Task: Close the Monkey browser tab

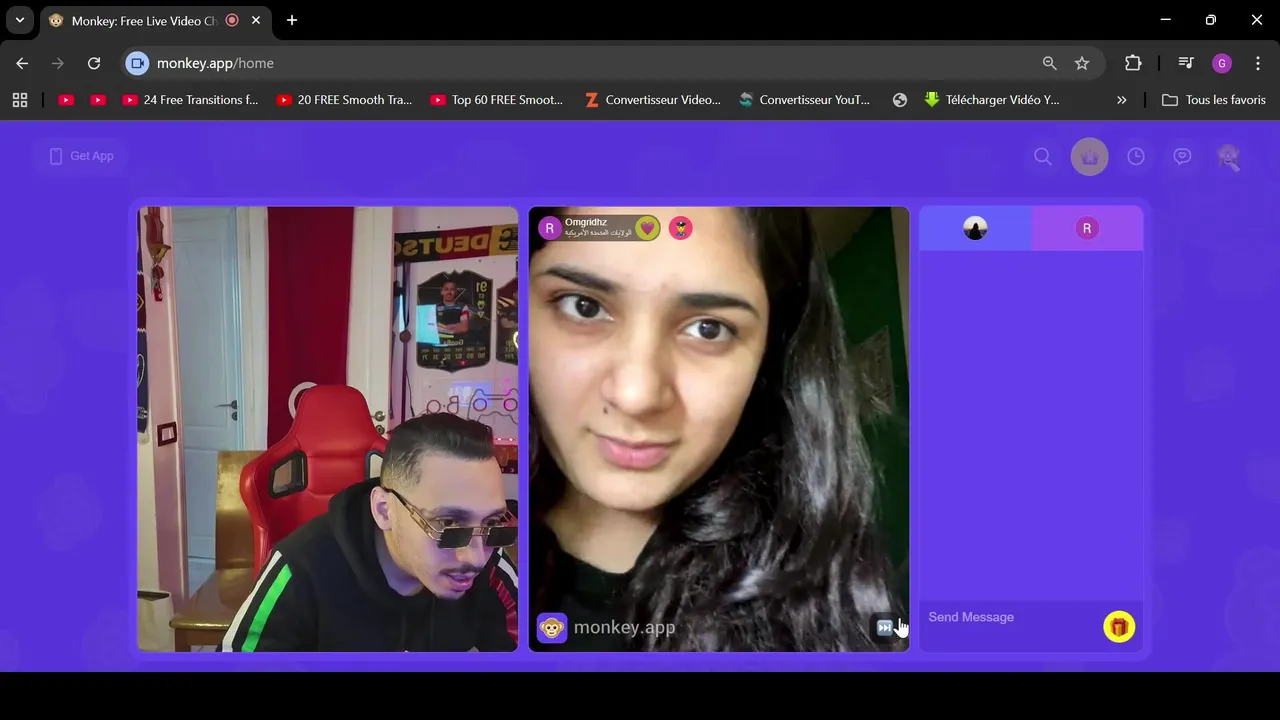Action: pyautogui.click(x=256, y=20)
